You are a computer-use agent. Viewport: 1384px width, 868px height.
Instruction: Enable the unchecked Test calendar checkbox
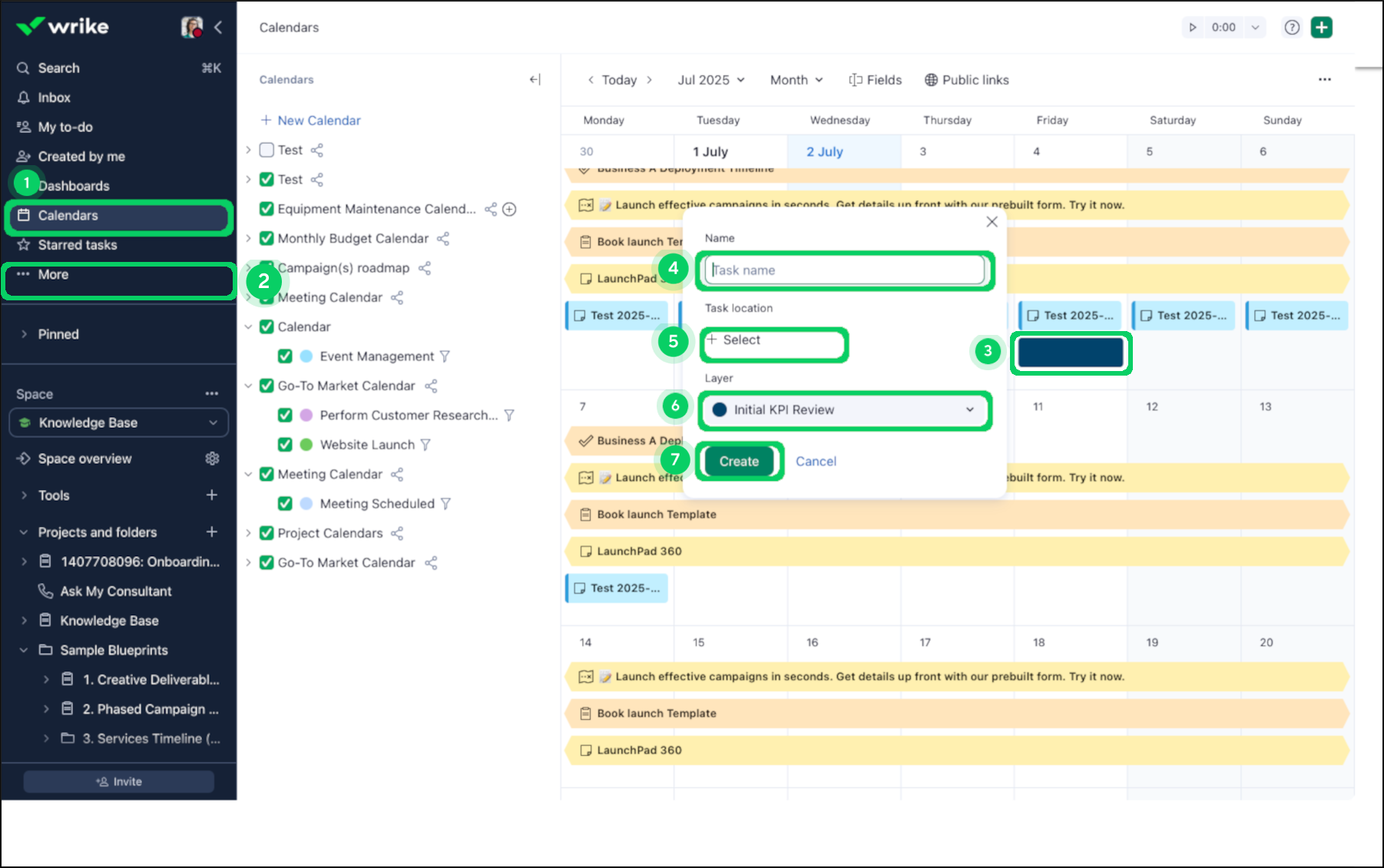[267, 150]
